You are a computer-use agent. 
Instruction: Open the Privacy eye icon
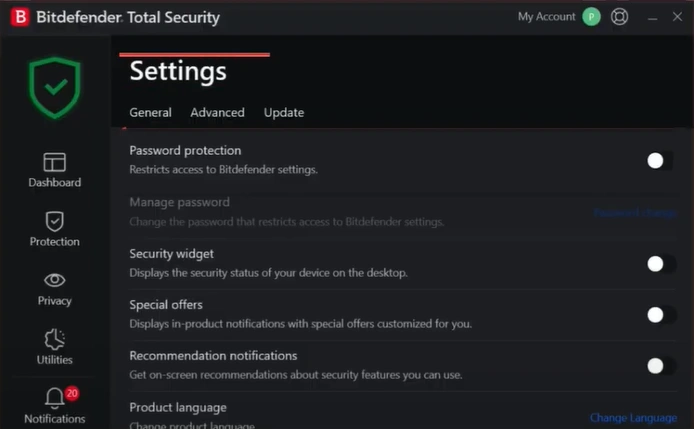pyautogui.click(x=54, y=280)
